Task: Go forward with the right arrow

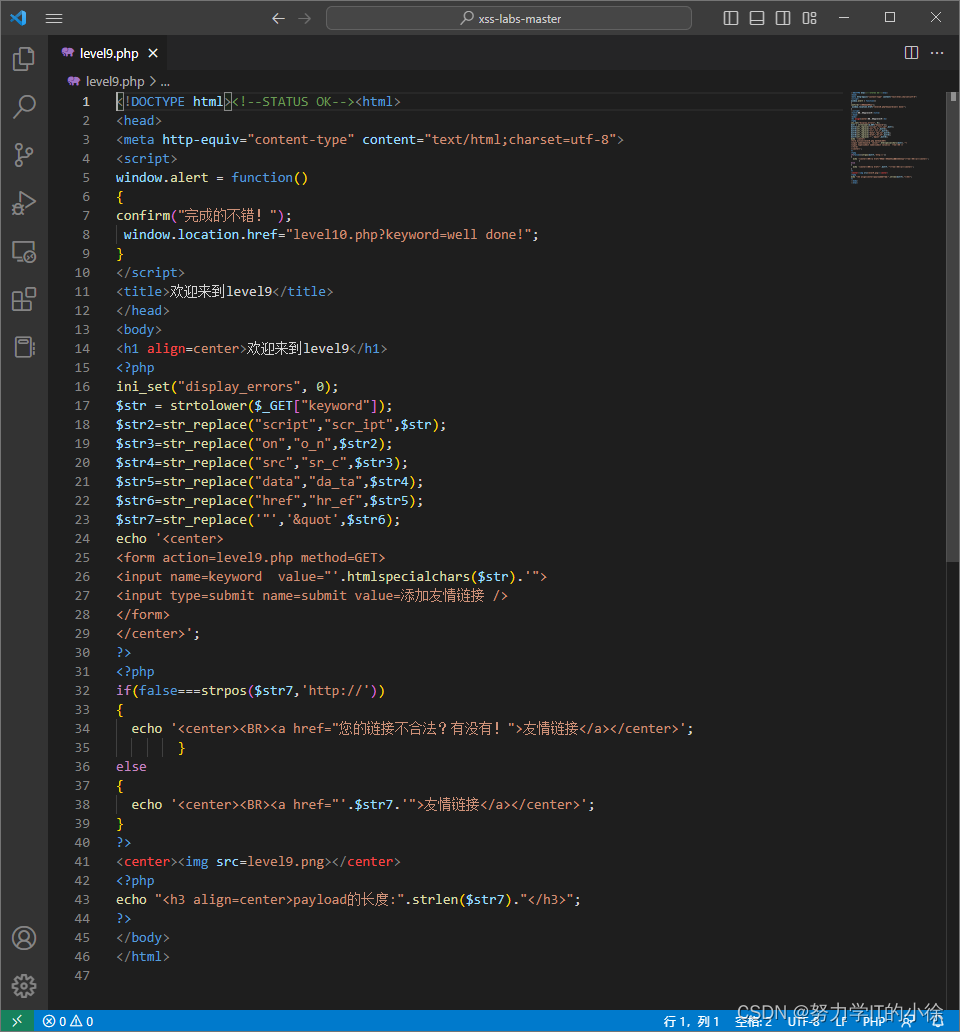Action: point(305,18)
